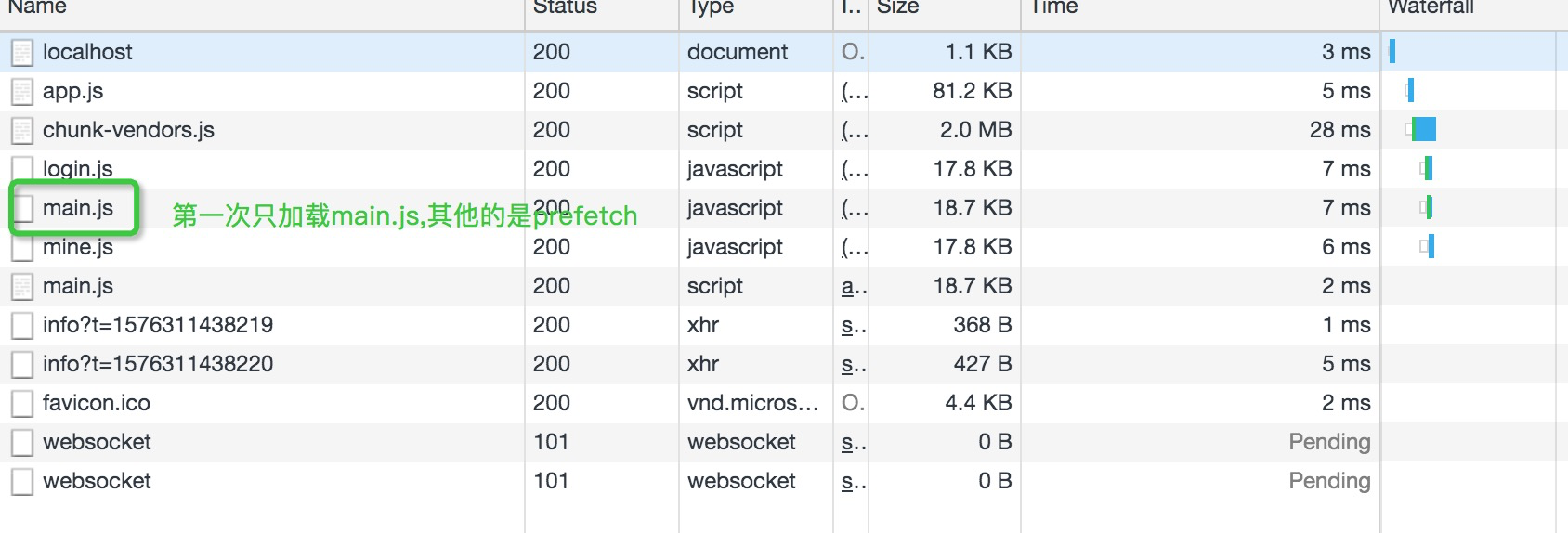1568x533 pixels.
Task: Click the chunk-vendors.js waterfall bar
Action: pos(1423,129)
